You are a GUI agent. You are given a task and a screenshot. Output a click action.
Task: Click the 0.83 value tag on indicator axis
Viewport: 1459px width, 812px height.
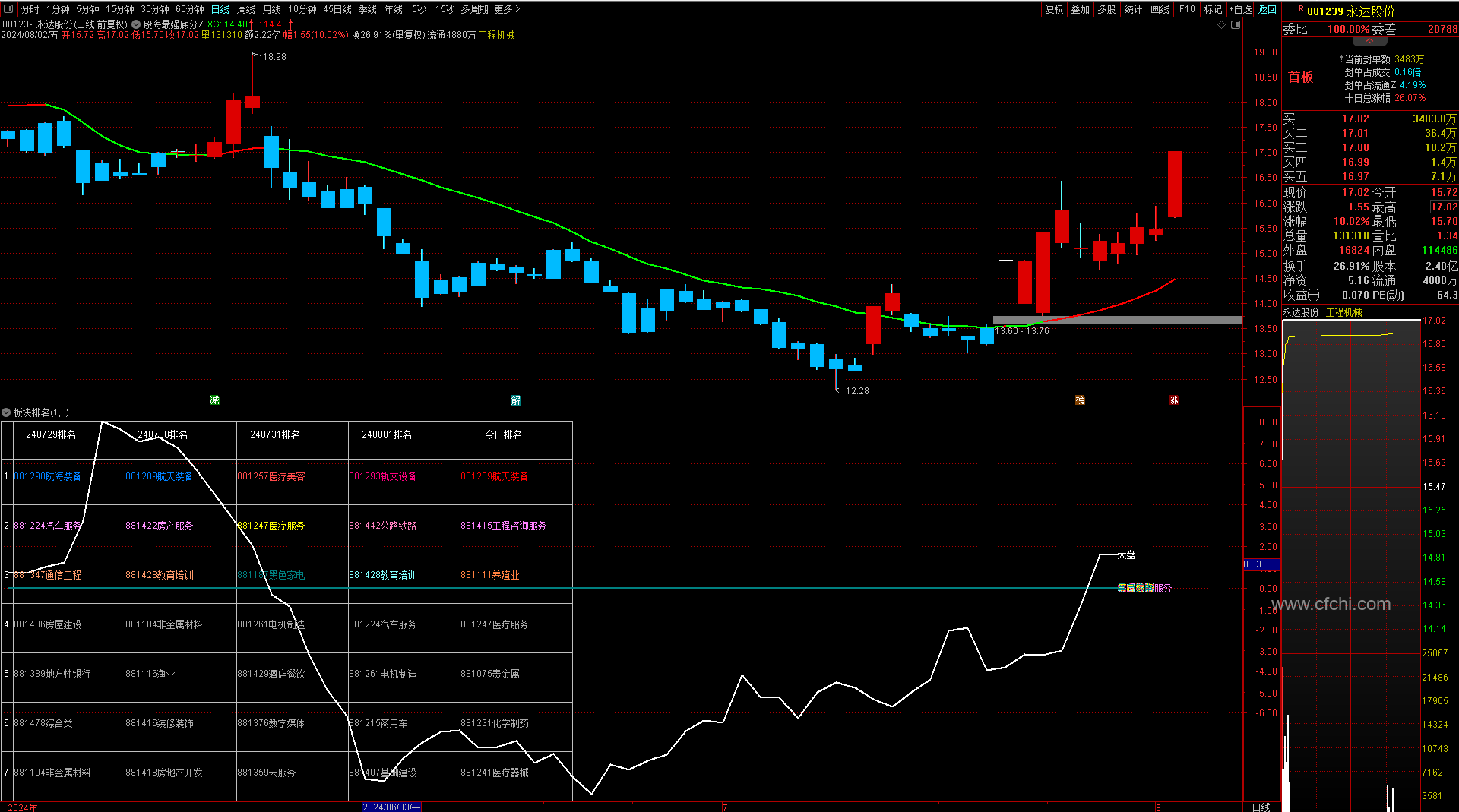(1261, 564)
